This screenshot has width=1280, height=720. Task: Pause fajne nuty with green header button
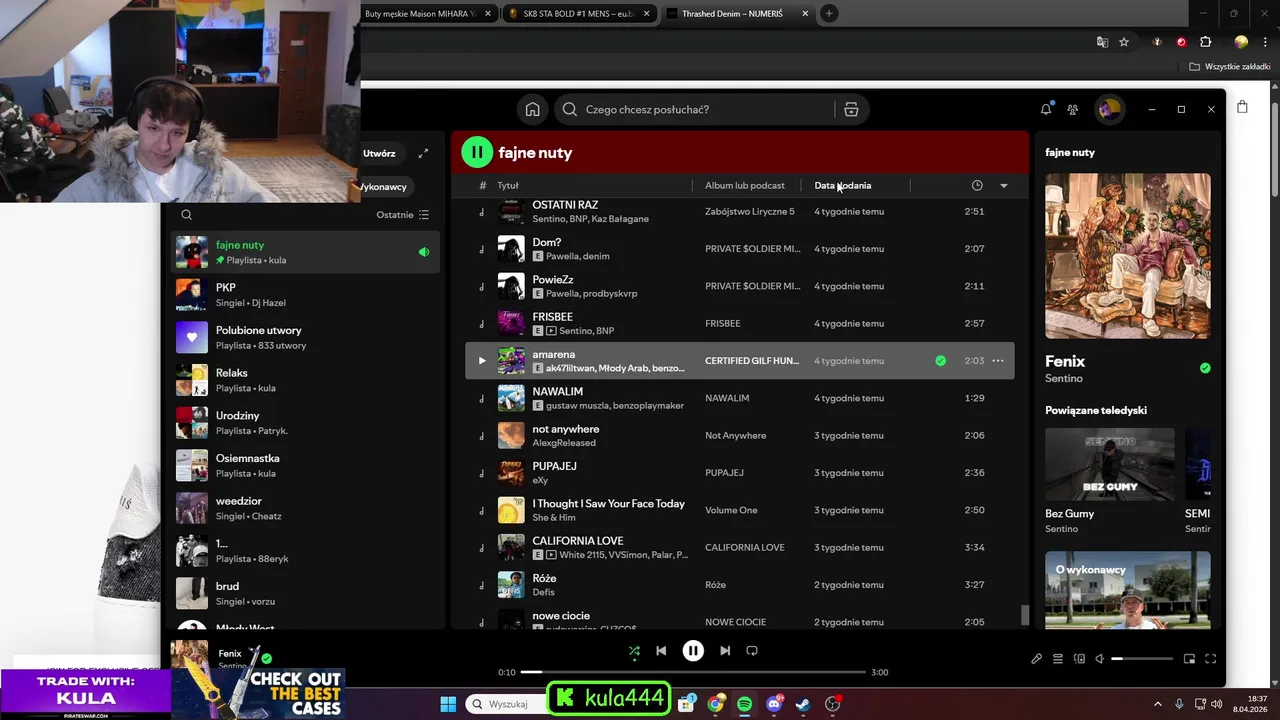pos(477,152)
